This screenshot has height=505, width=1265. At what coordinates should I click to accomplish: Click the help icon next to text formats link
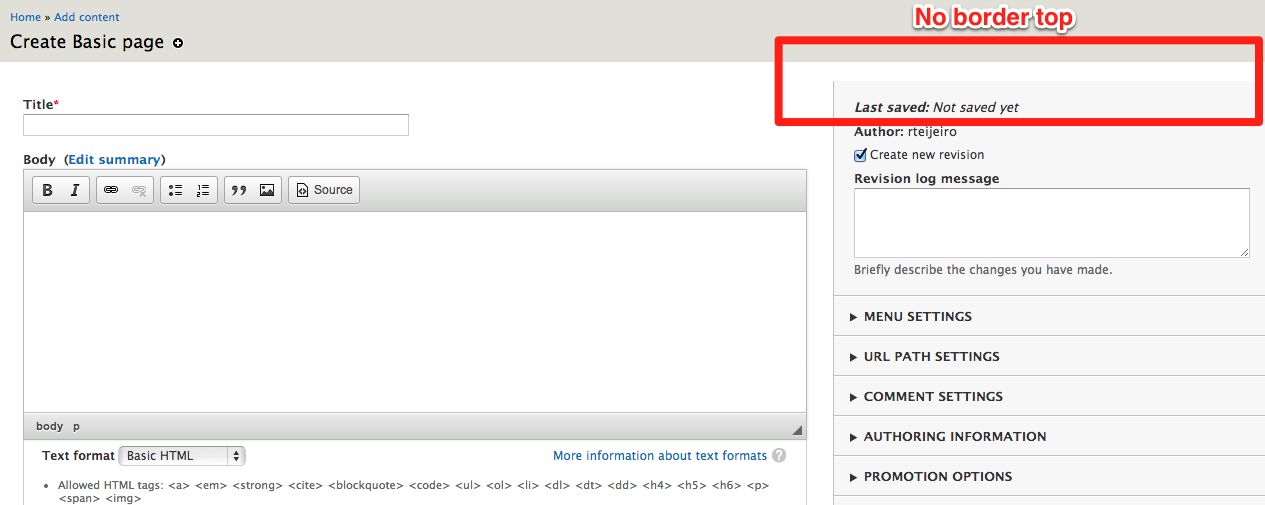(x=779, y=455)
